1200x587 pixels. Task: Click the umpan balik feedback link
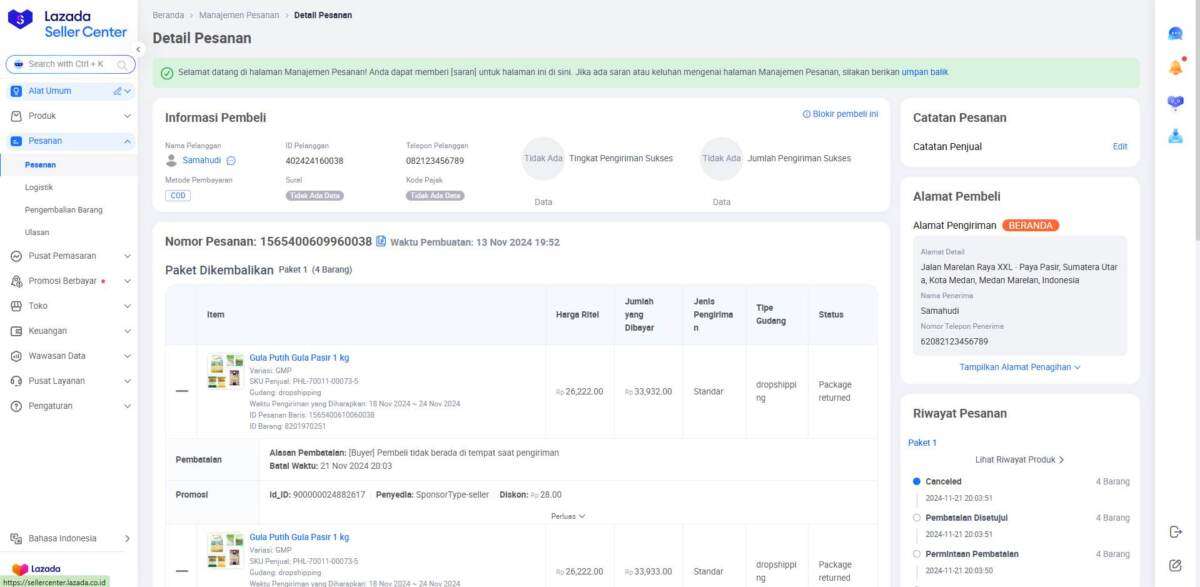tap(925, 72)
